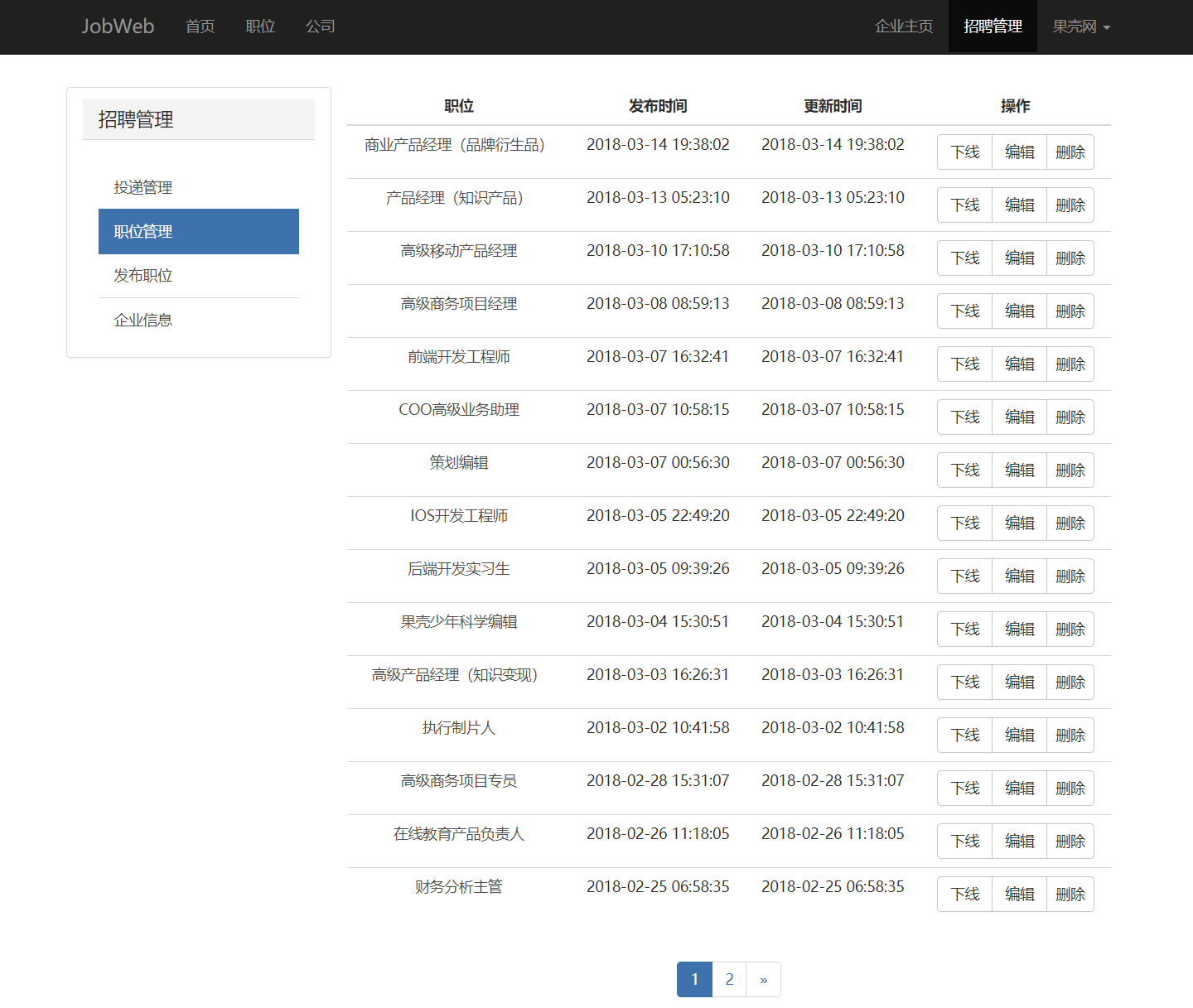Image resolution: width=1193 pixels, height=1008 pixels.
Task: Click 下线 for 执行制片人
Action: click(964, 736)
